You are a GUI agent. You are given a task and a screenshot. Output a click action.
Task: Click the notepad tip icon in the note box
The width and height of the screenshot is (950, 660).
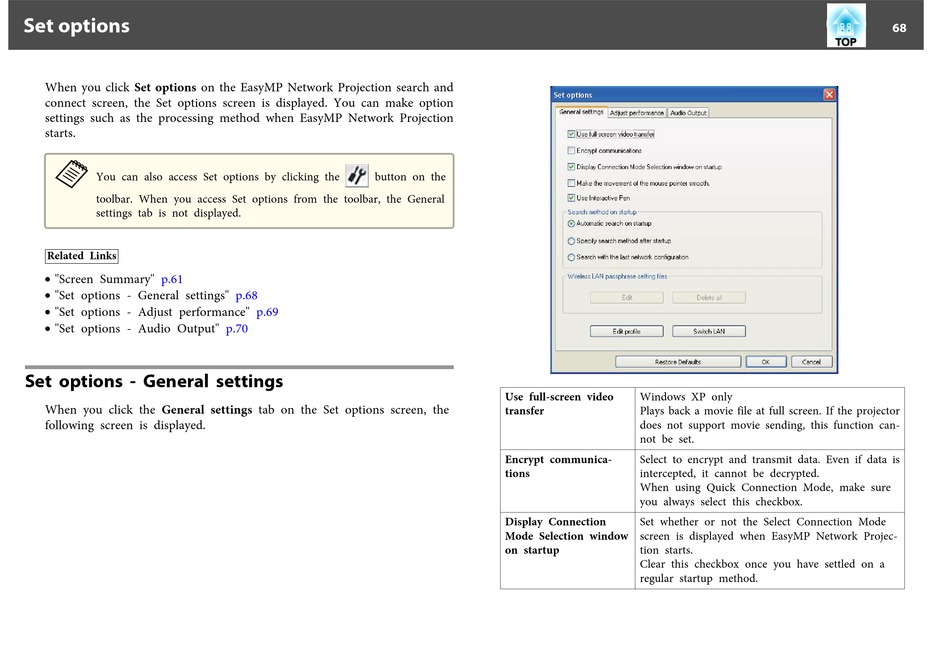click(x=71, y=174)
